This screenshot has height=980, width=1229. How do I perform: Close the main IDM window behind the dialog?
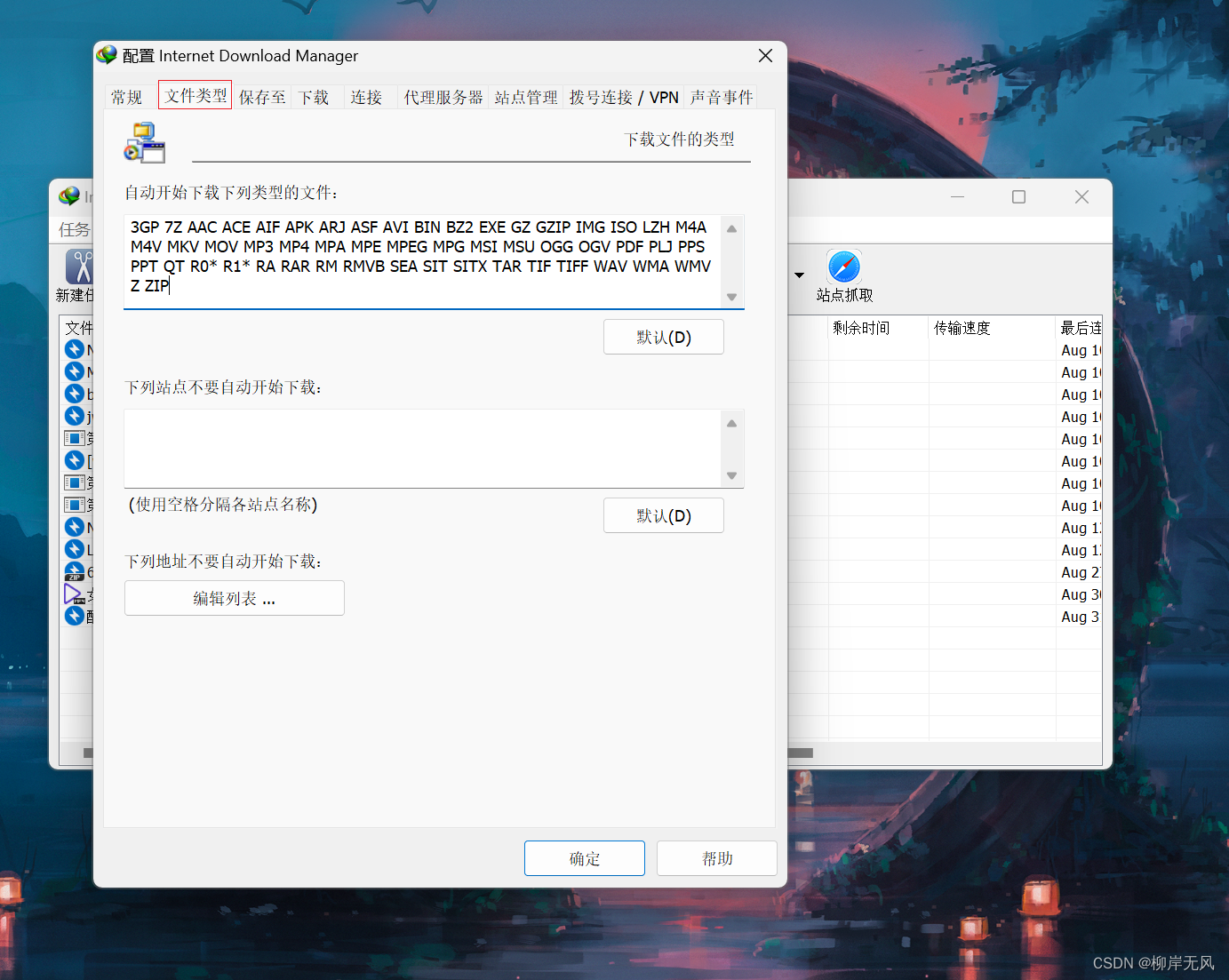(1081, 197)
